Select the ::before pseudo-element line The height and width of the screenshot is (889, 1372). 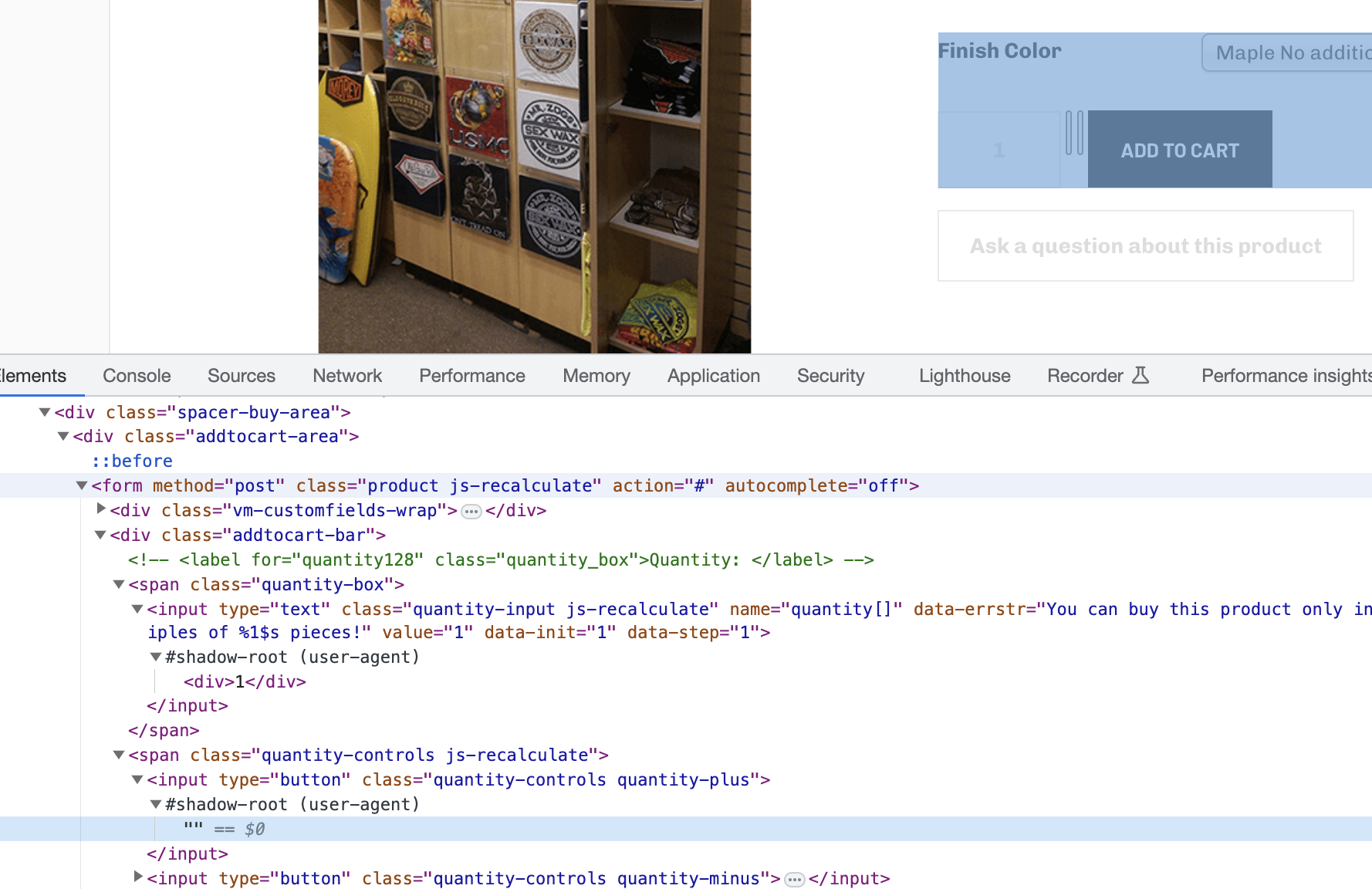click(132, 461)
